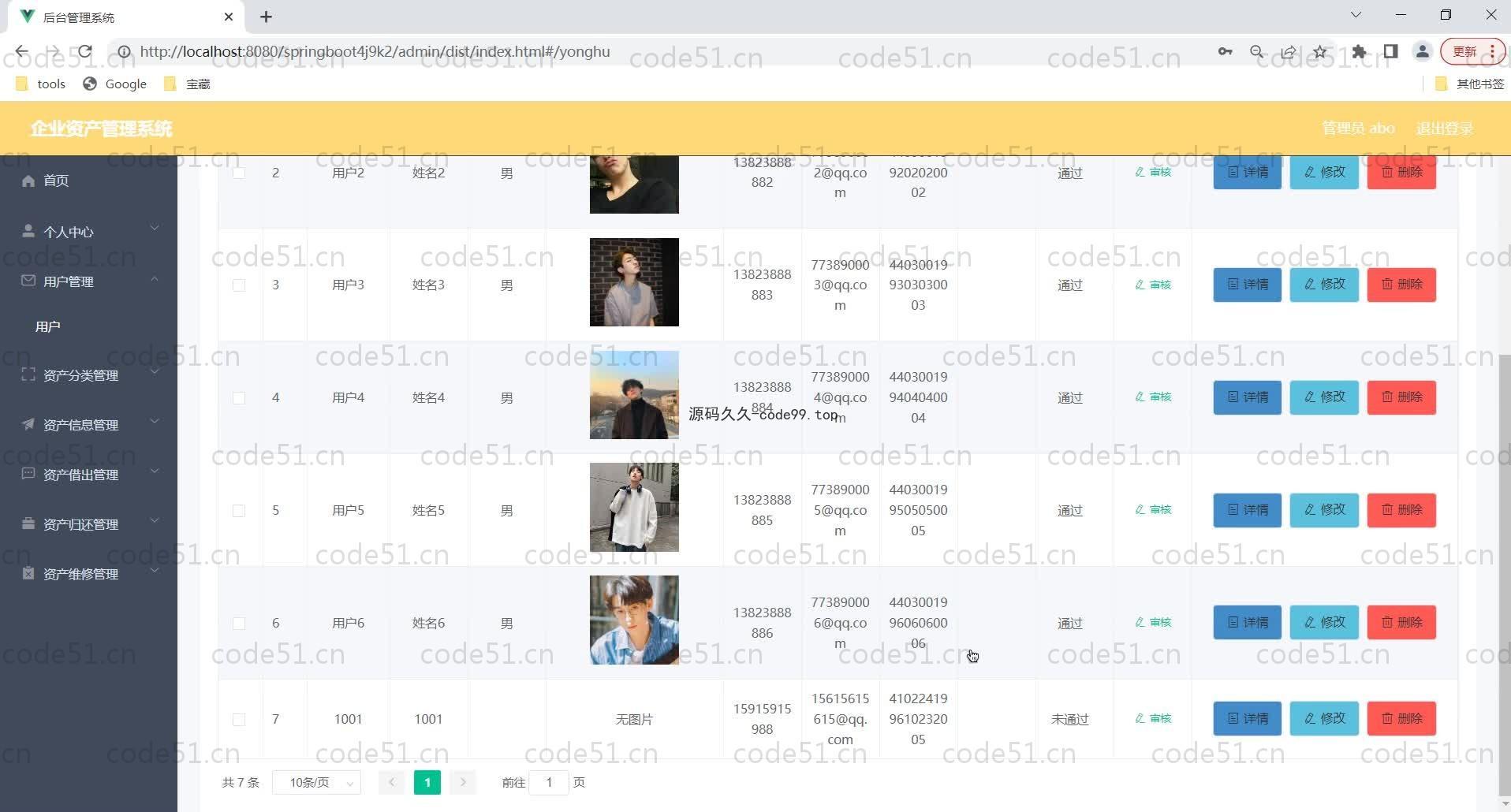Reload the page with the refresh icon
This screenshot has width=1511, height=812.
click(84, 51)
